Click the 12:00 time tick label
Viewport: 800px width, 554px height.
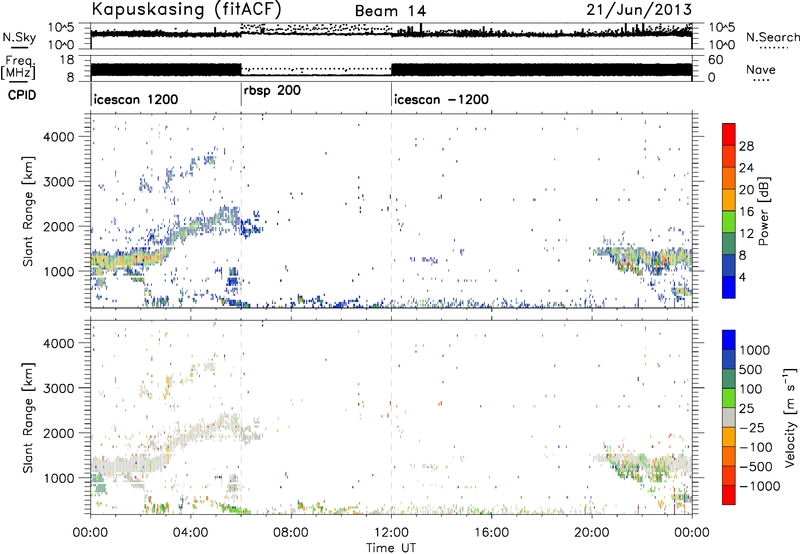click(x=391, y=533)
